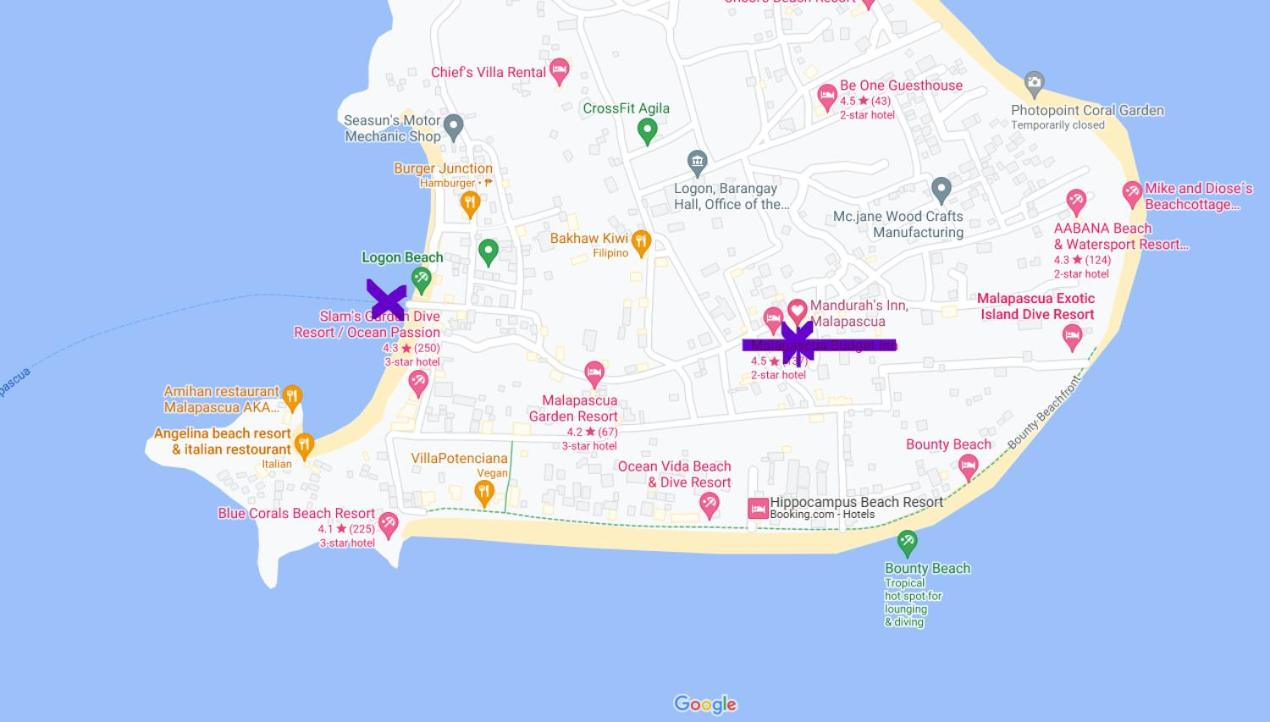Click the Photopoint Coral Garden camera icon

[x=1034, y=83]
